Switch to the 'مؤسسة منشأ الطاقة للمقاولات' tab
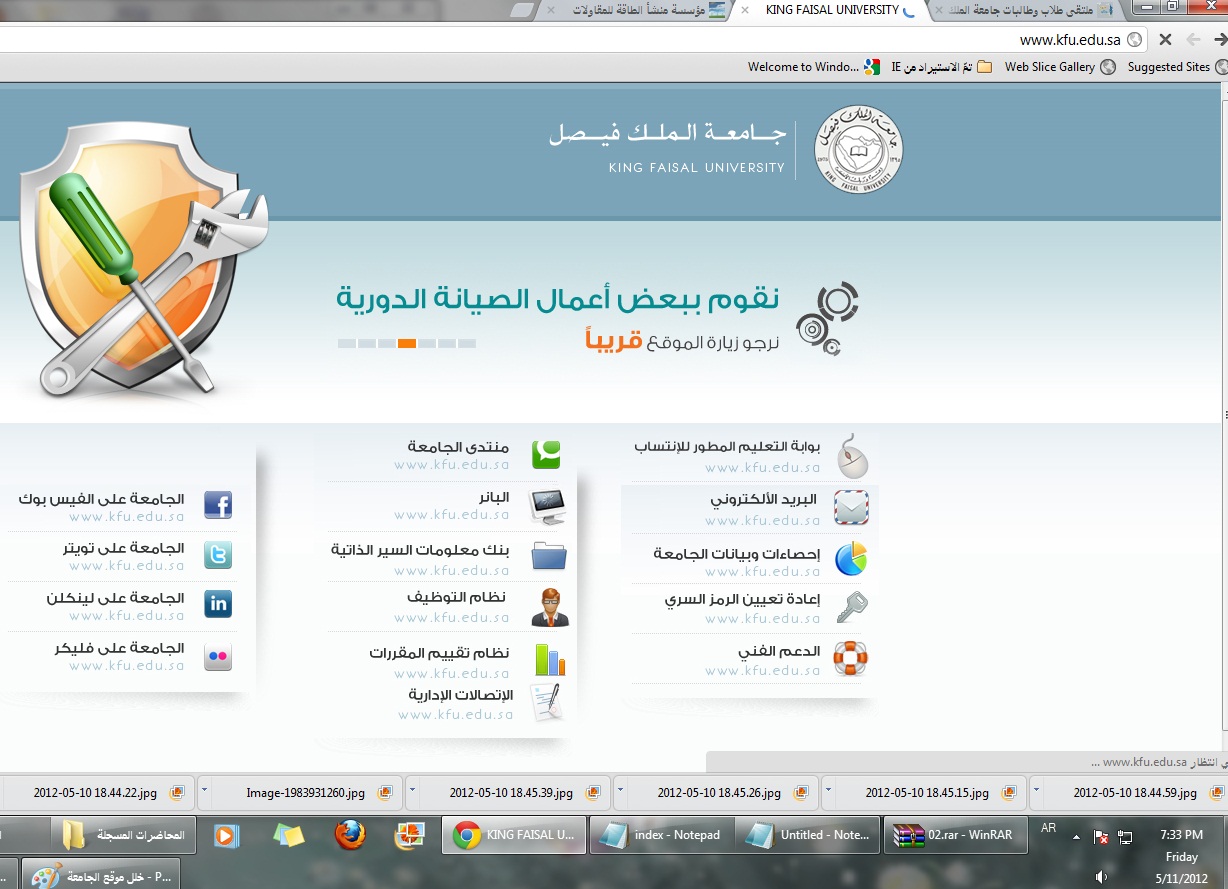 click(x=640, y=10)
